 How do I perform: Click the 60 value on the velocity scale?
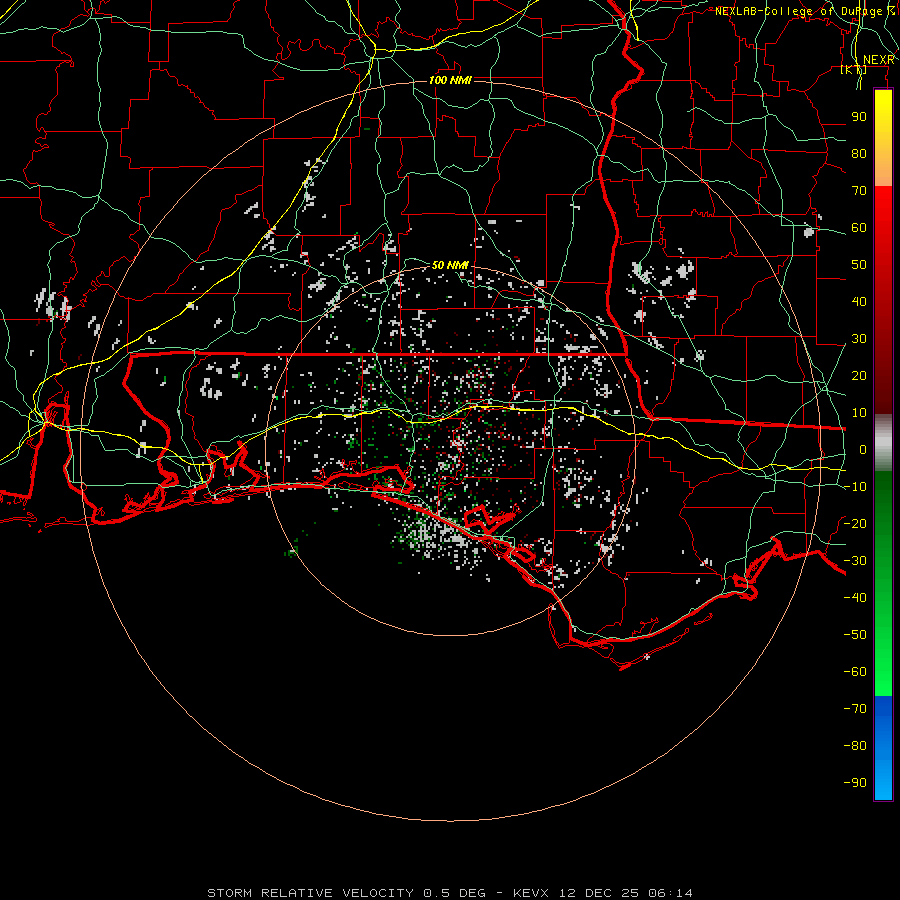[x=859, y=227]
